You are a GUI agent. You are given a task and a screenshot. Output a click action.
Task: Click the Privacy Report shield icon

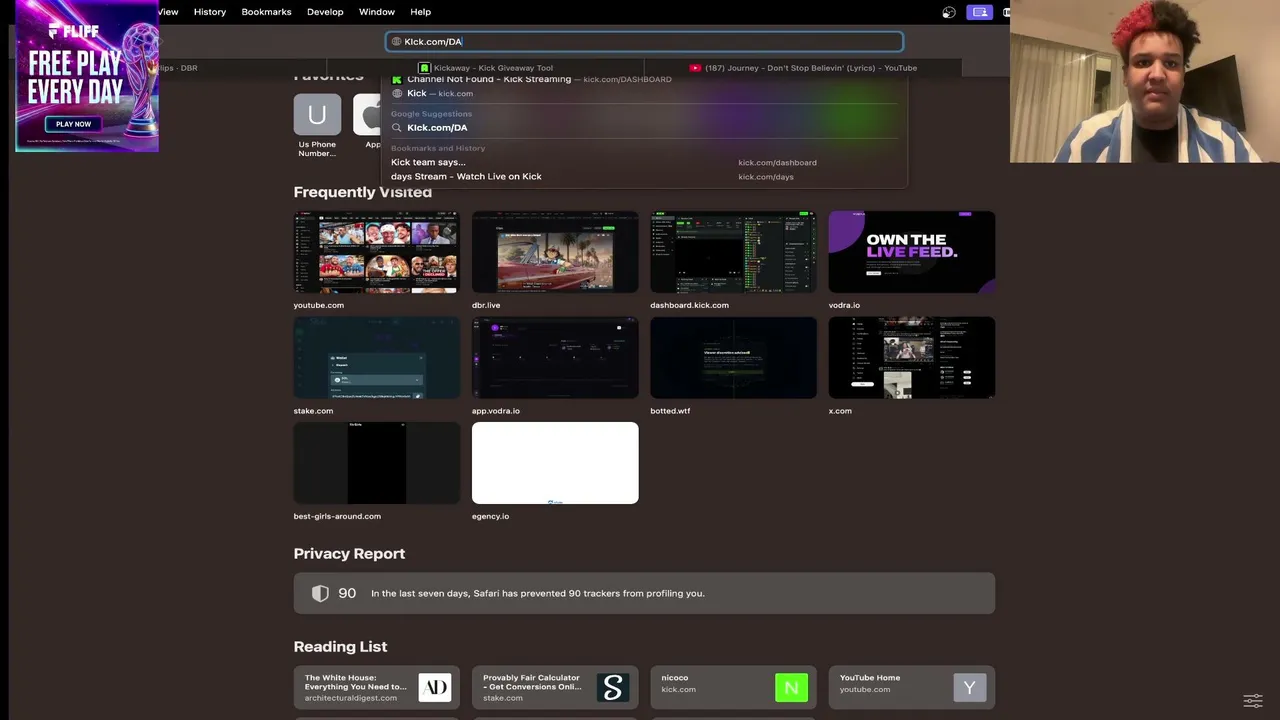coord(320,593)
